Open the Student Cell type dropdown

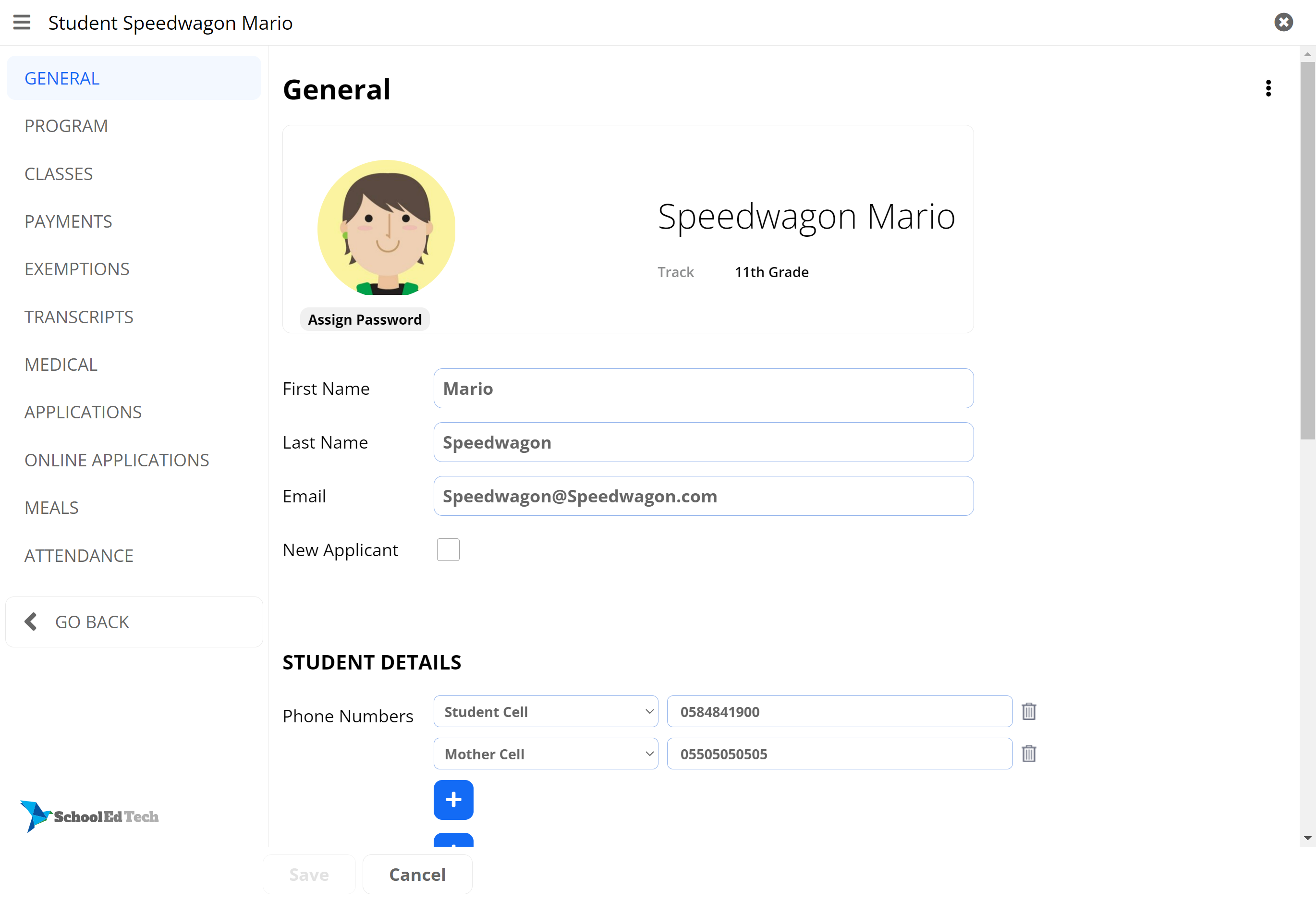click(x=545, y=711)
